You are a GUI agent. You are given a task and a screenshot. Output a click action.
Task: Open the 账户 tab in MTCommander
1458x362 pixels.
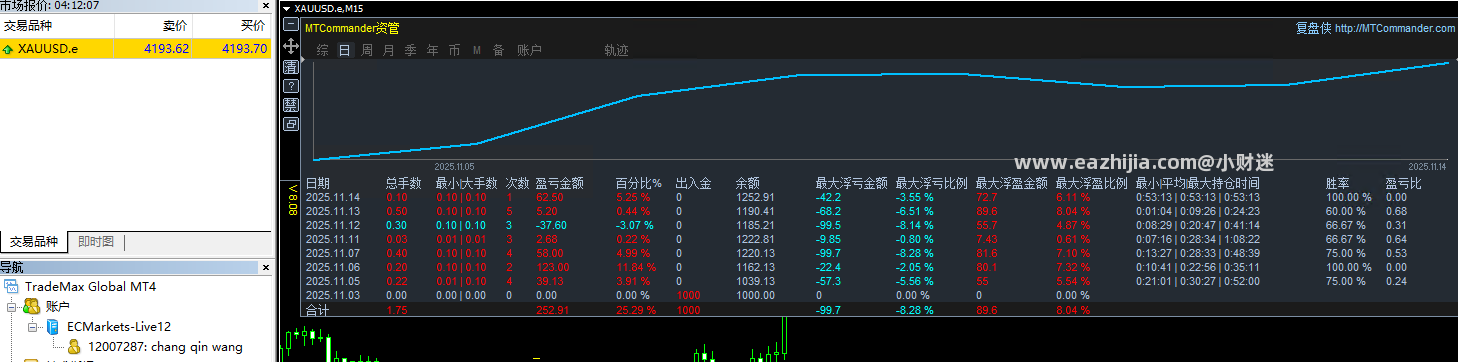coord(529,50)
